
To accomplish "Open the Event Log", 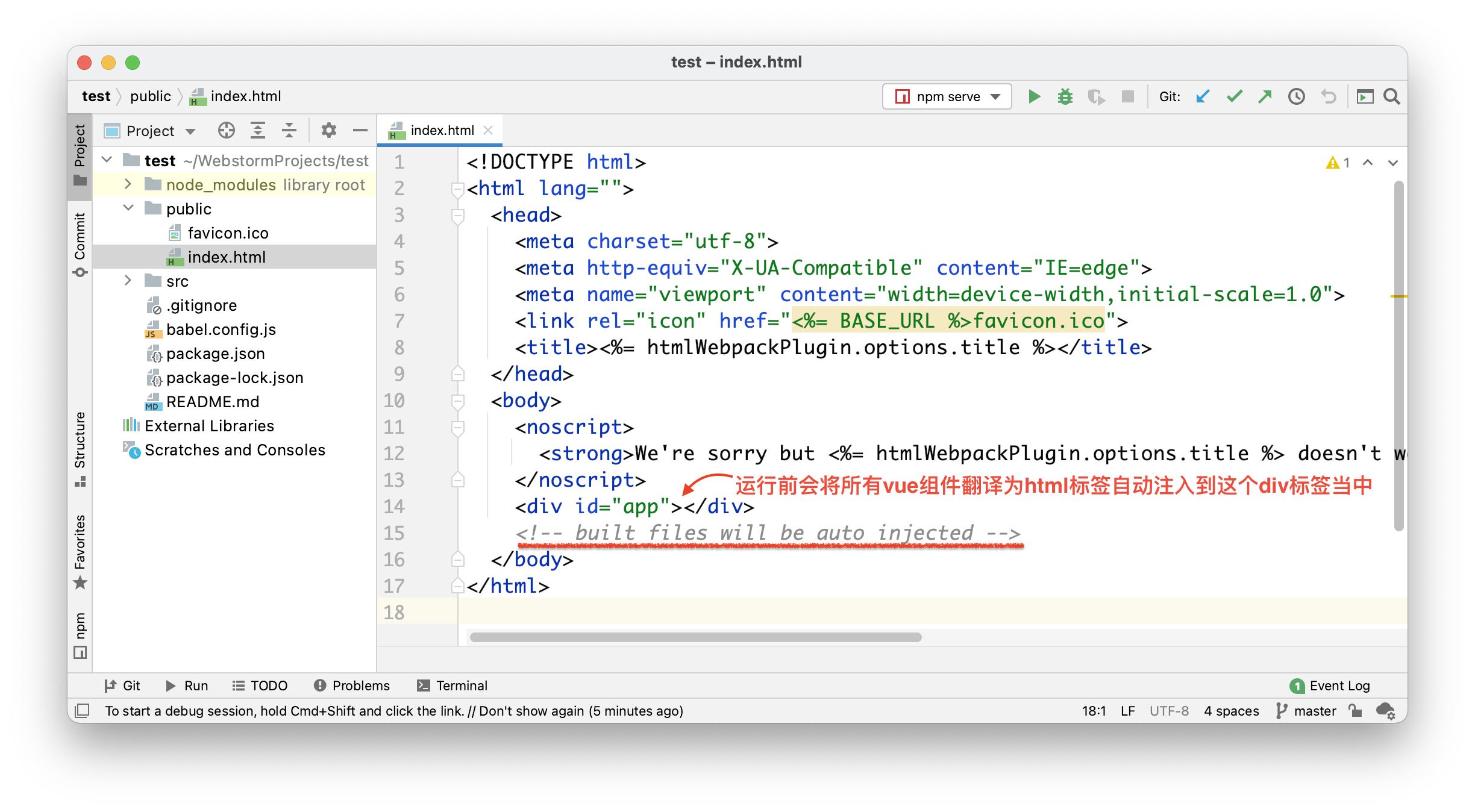I will click(1330, 686).
